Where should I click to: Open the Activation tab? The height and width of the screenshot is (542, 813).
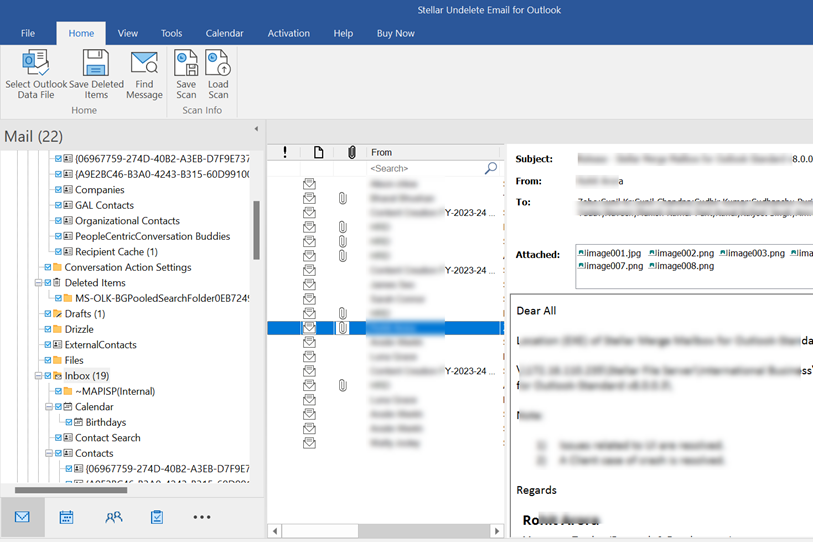pos(288,33)
